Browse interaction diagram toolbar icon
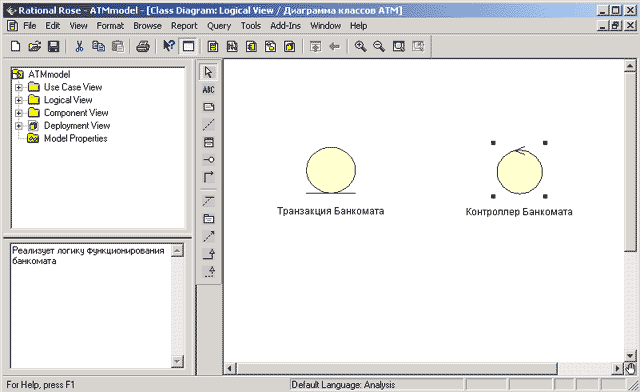Screen dimensions: 640x392 (232, 46)
